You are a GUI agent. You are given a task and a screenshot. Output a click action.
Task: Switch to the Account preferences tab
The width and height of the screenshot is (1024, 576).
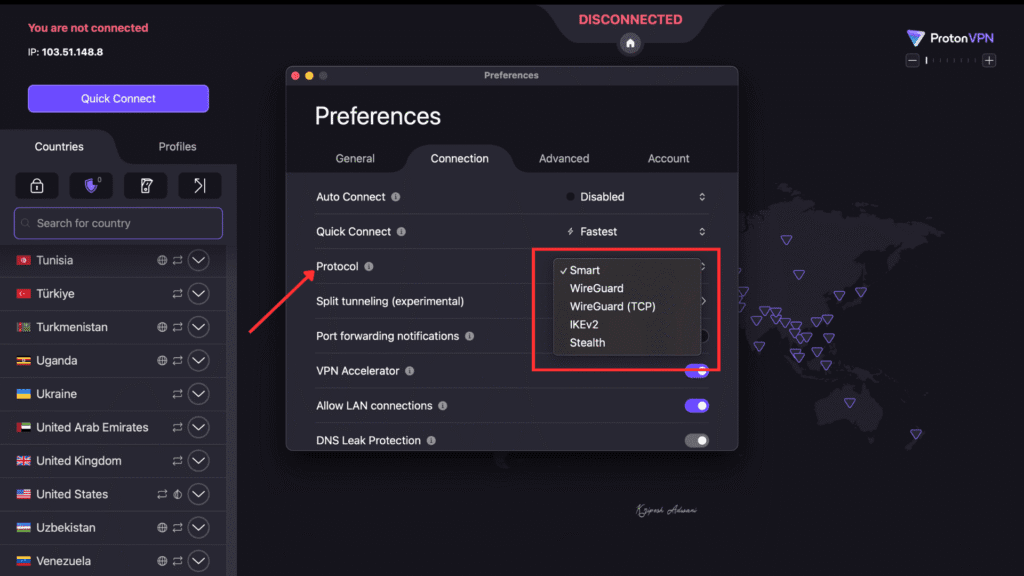[x=667, y=158]
